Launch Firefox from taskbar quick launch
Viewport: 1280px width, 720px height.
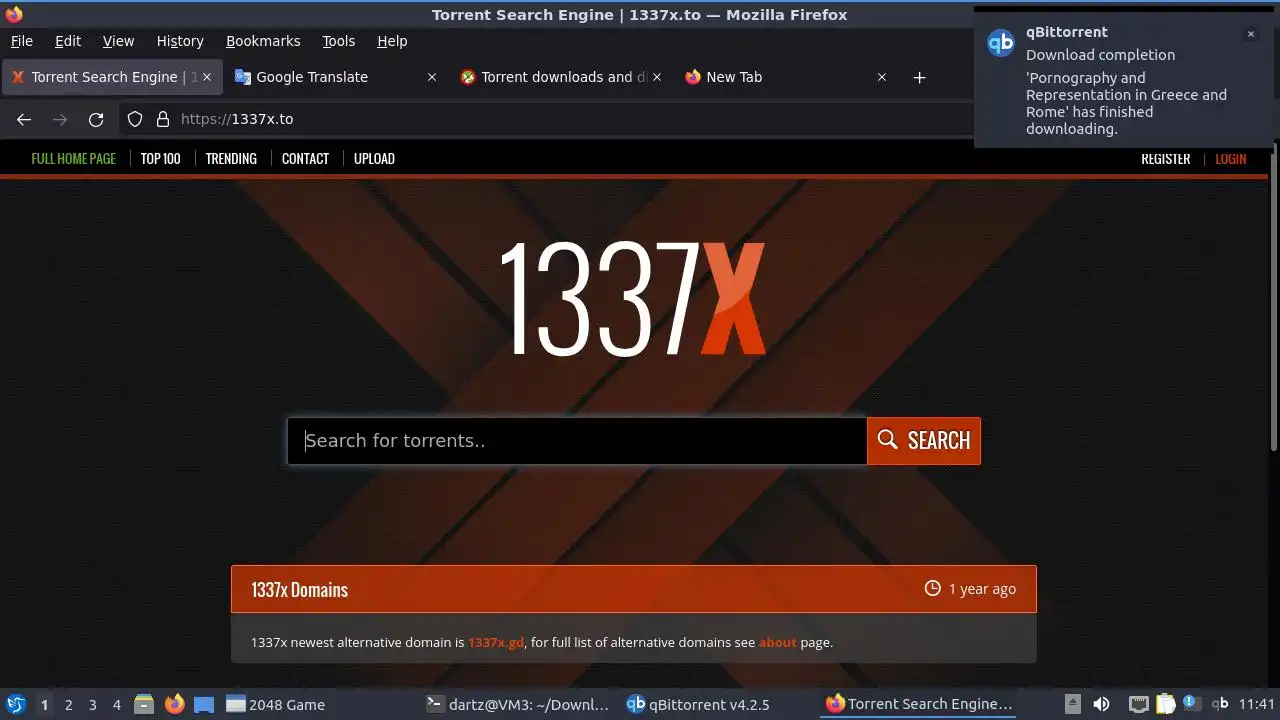point(175,704)
